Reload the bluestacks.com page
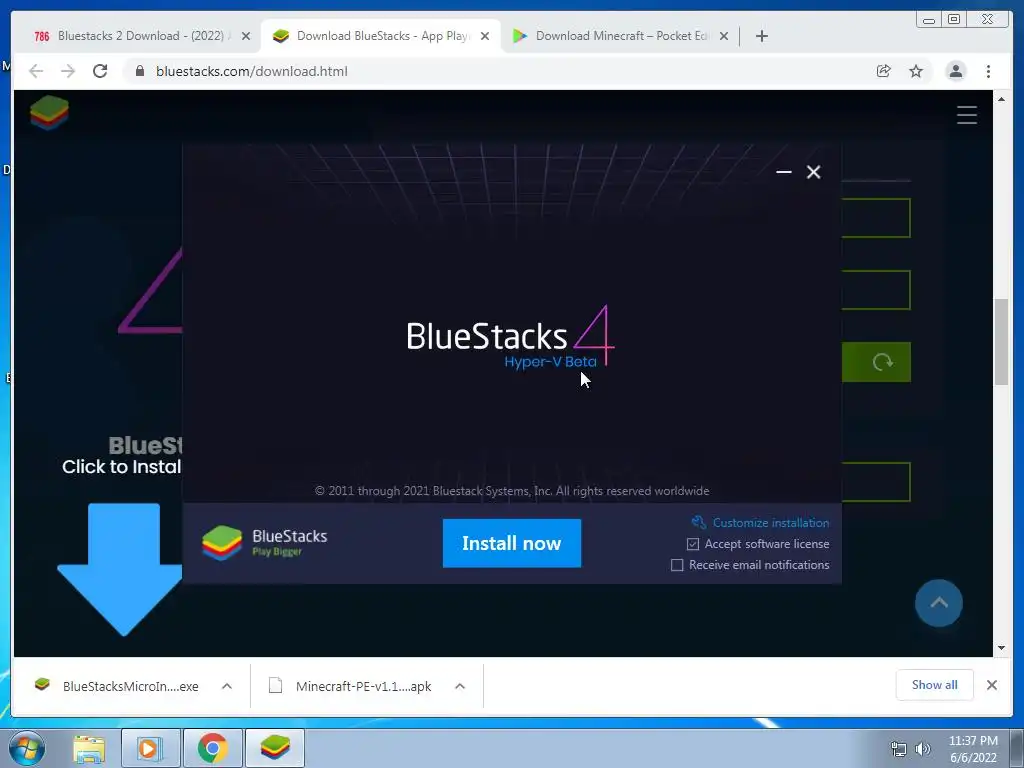The height and width of the screenshot is (768, 1024). point(100,71)
